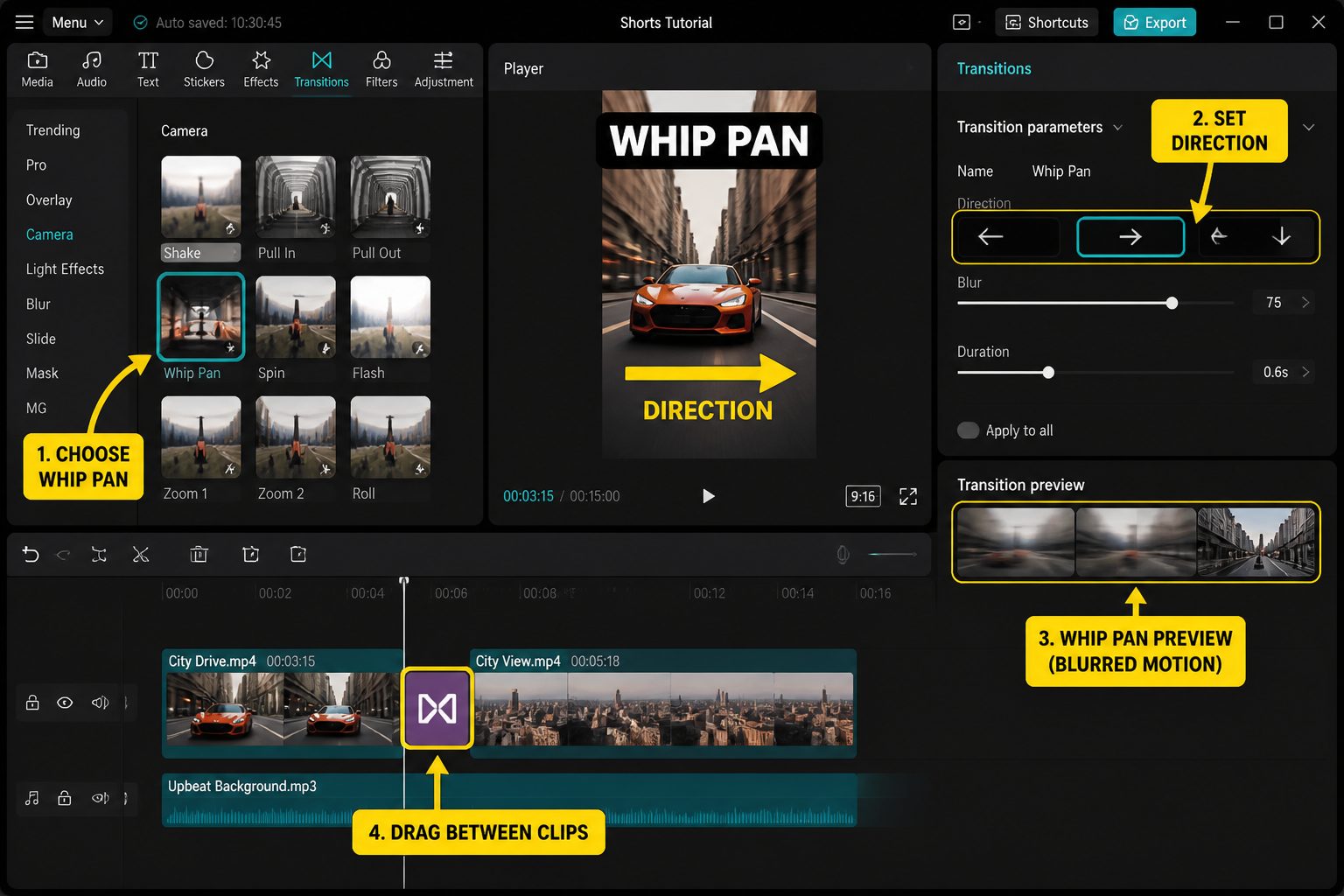Open the 9:16 aspect ratio selector
This screenshot has height=896, width=1344.
click(x=863, y=496)
